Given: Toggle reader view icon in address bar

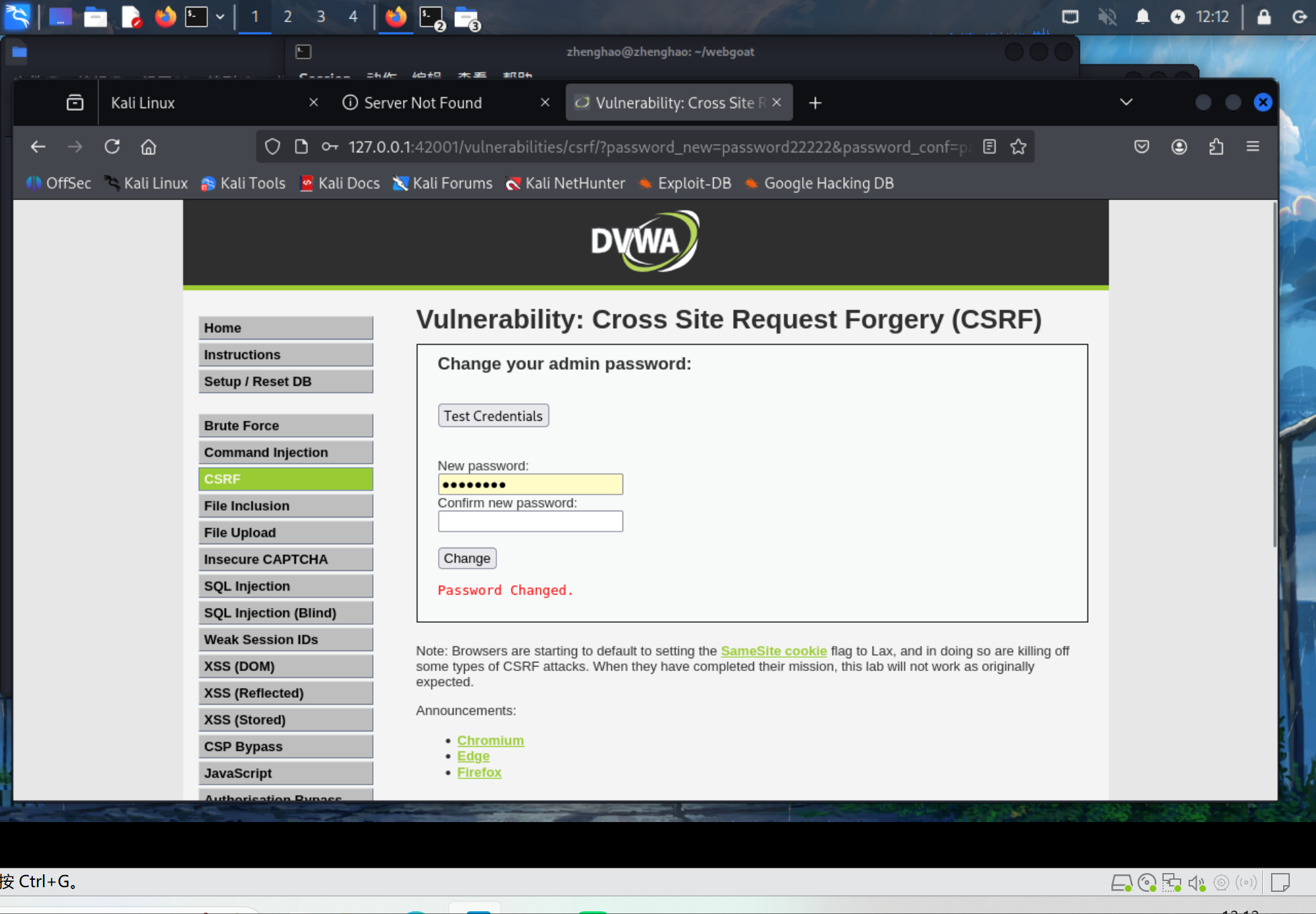Looking at the screenshot, I should click(x=989, y=146).
